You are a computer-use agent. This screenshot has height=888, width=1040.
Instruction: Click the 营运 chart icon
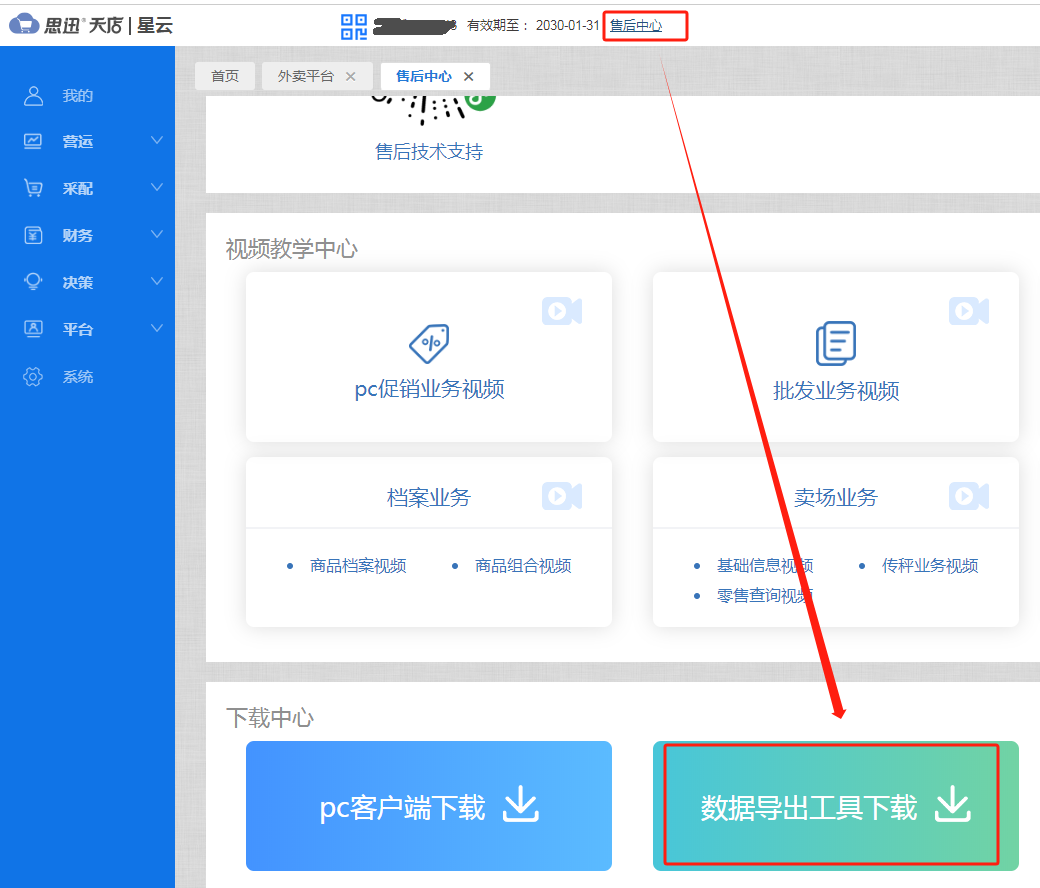tap(33, 141)
